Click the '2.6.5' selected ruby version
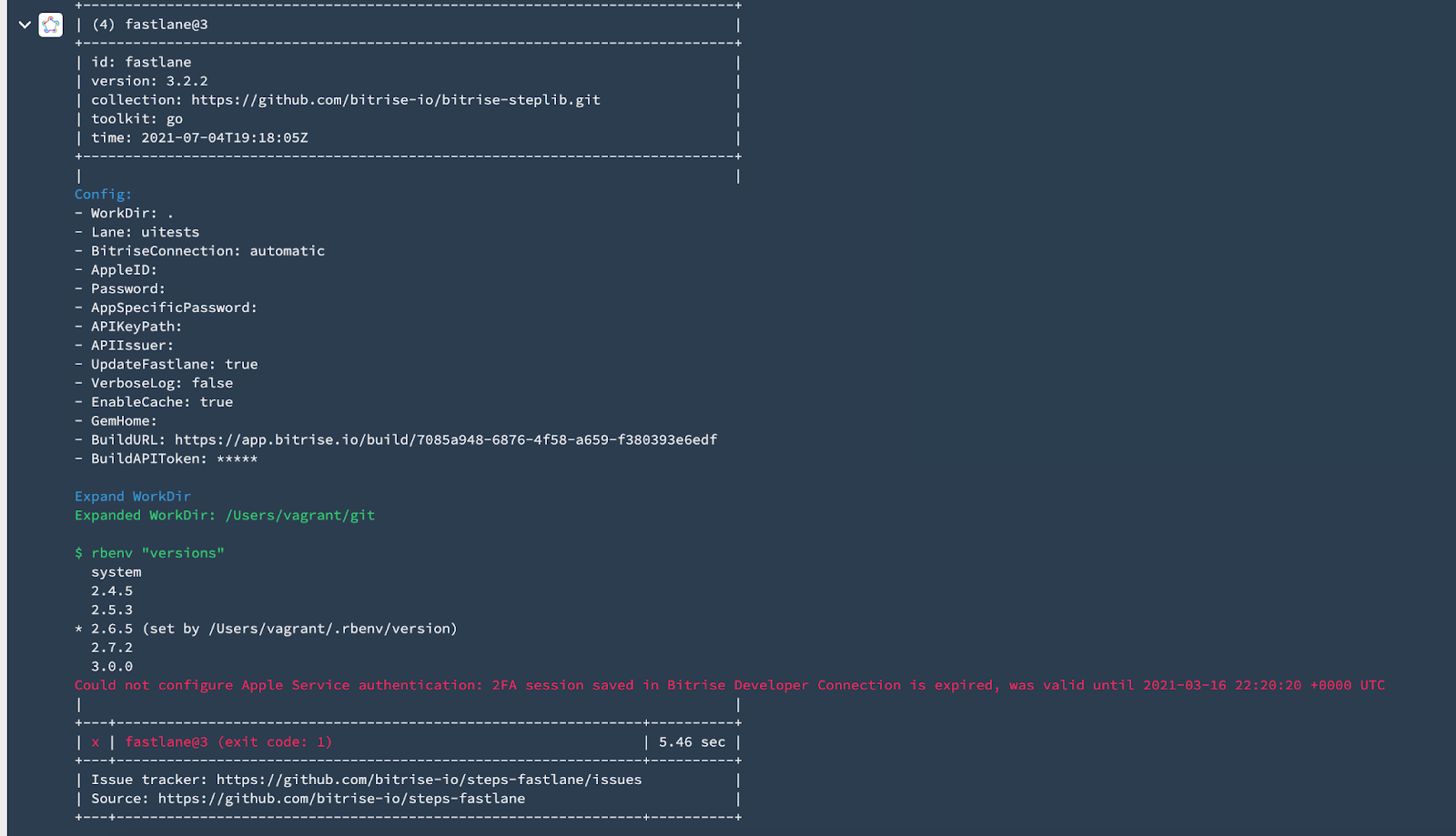The width and height of the screenshot is (1456, 836). [x=112, y=629]
